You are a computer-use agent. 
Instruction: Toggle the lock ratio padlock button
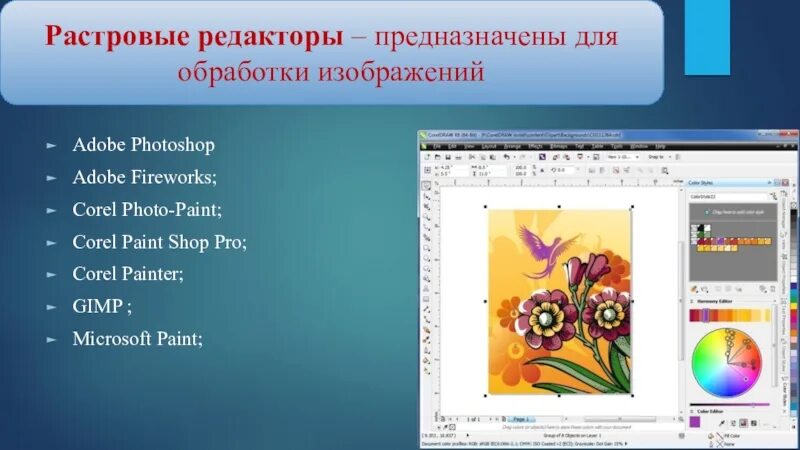click(x=542, y=170)
